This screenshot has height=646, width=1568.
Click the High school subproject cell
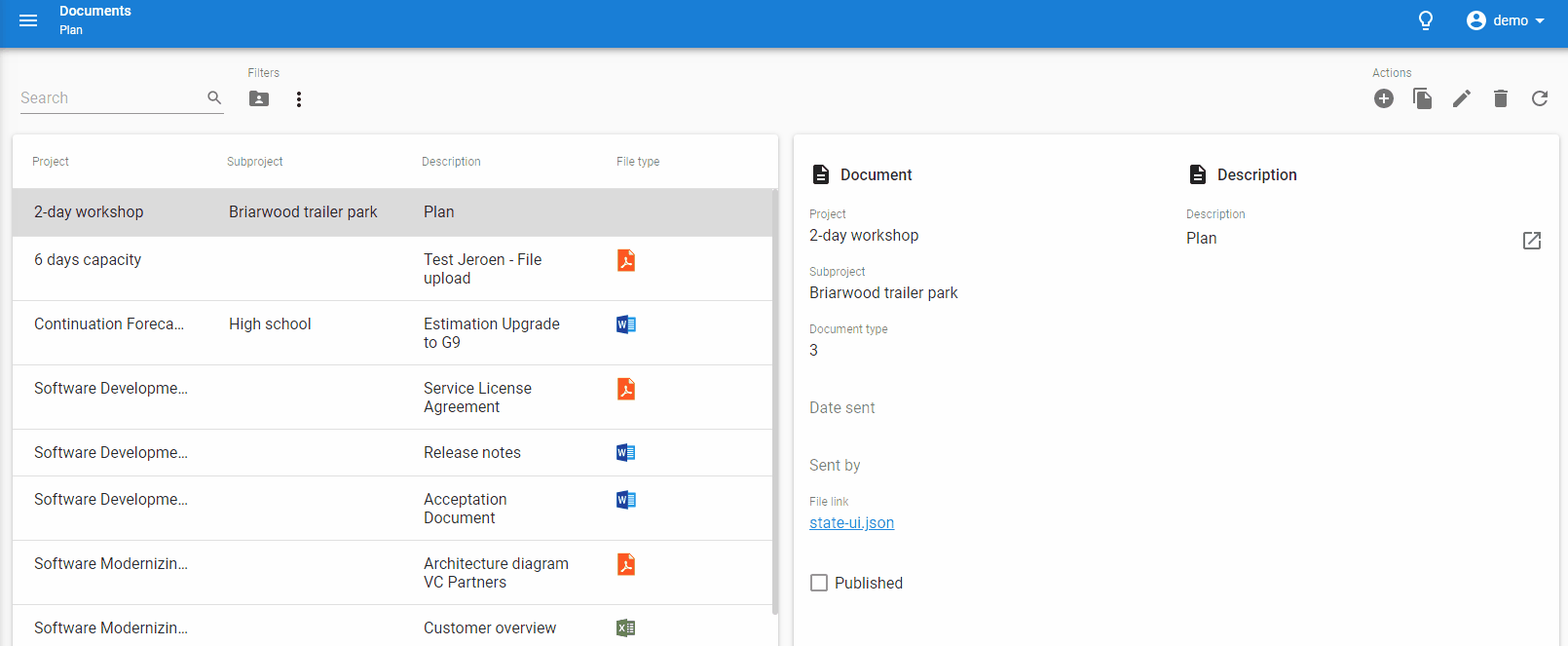(x=270, y=324)
